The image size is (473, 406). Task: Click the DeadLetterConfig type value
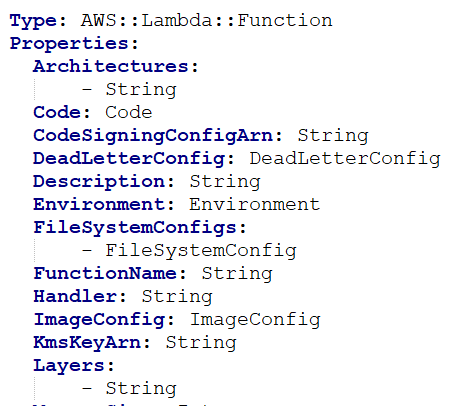tap(345, 159)
